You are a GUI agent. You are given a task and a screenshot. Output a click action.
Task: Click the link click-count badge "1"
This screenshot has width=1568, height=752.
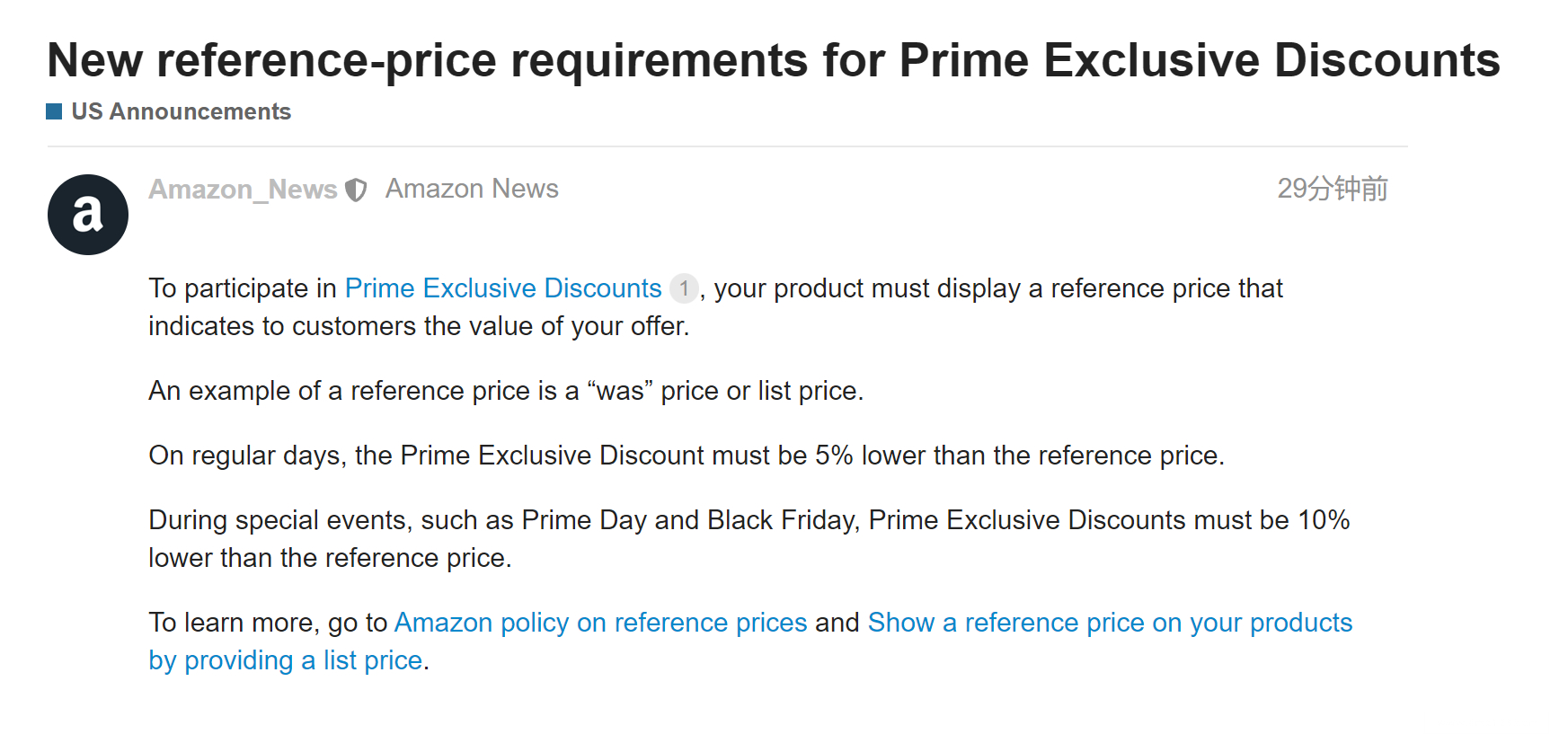(684, 288)
